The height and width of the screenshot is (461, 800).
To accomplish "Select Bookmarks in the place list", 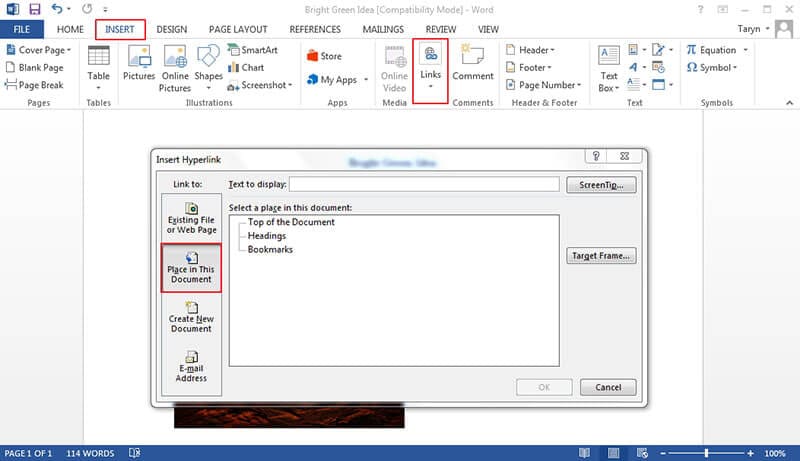I will point(270,249).
